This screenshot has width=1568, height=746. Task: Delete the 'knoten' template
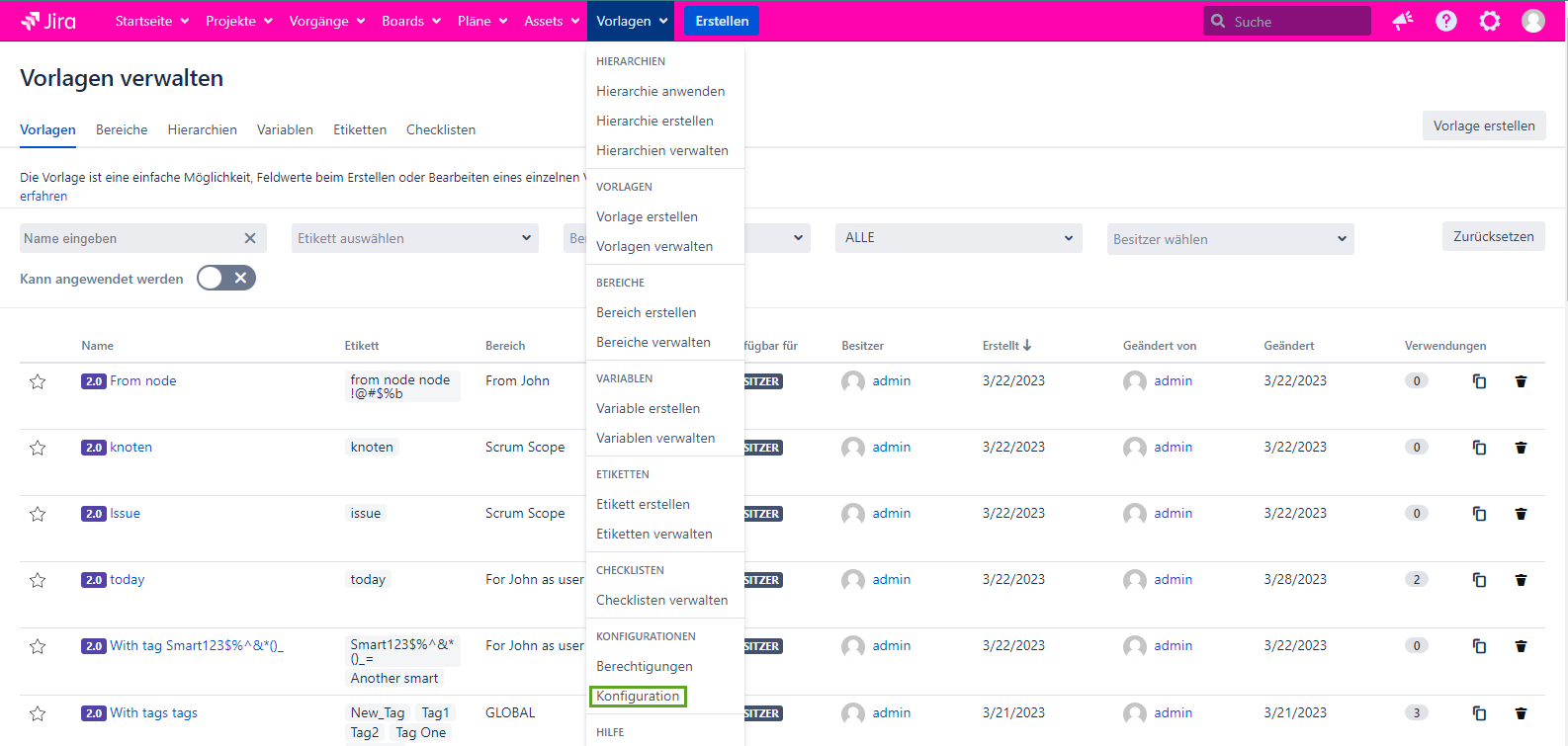[1521, 448]
